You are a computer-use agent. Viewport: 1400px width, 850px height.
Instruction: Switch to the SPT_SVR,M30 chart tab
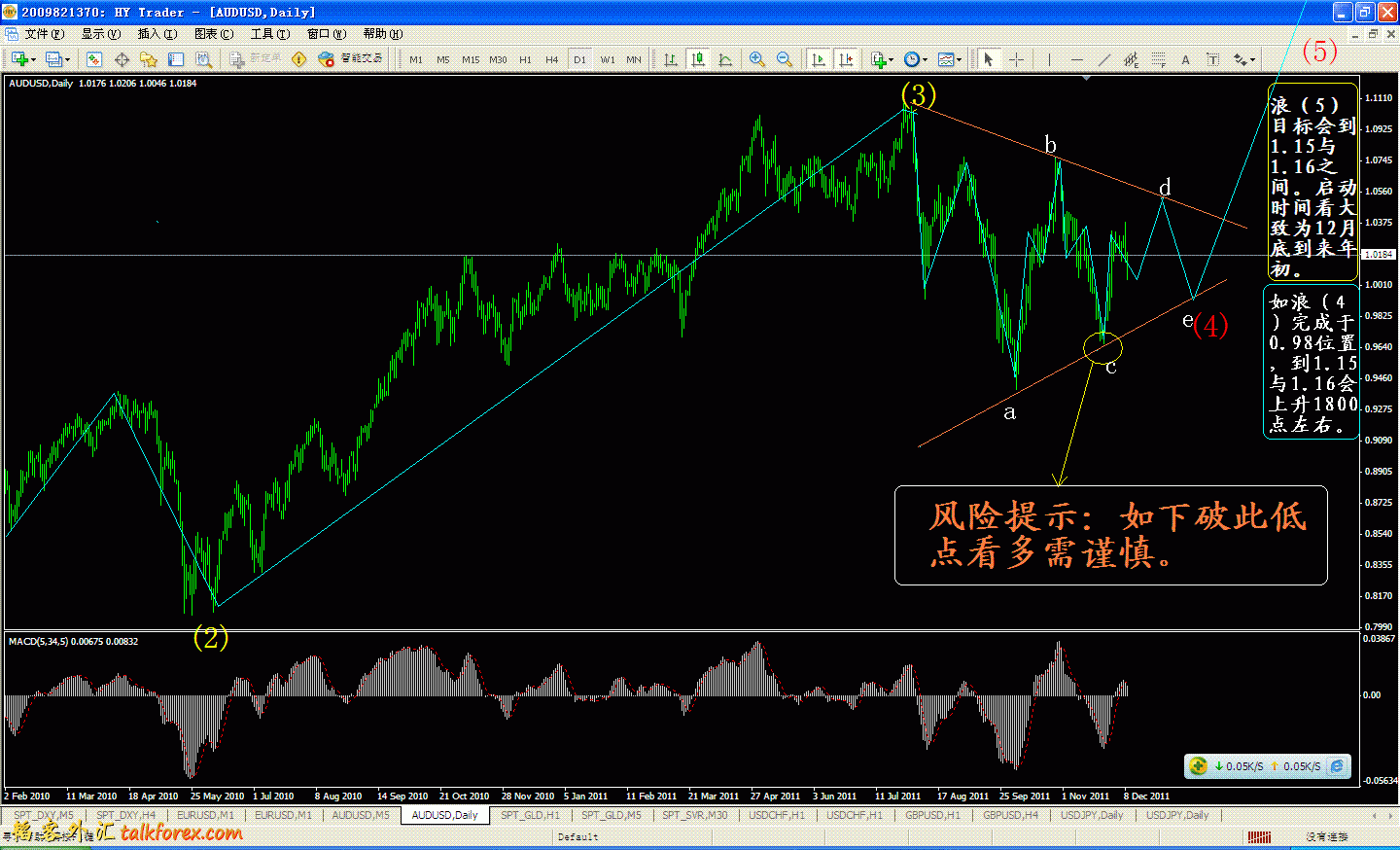(x=694, y=815)
